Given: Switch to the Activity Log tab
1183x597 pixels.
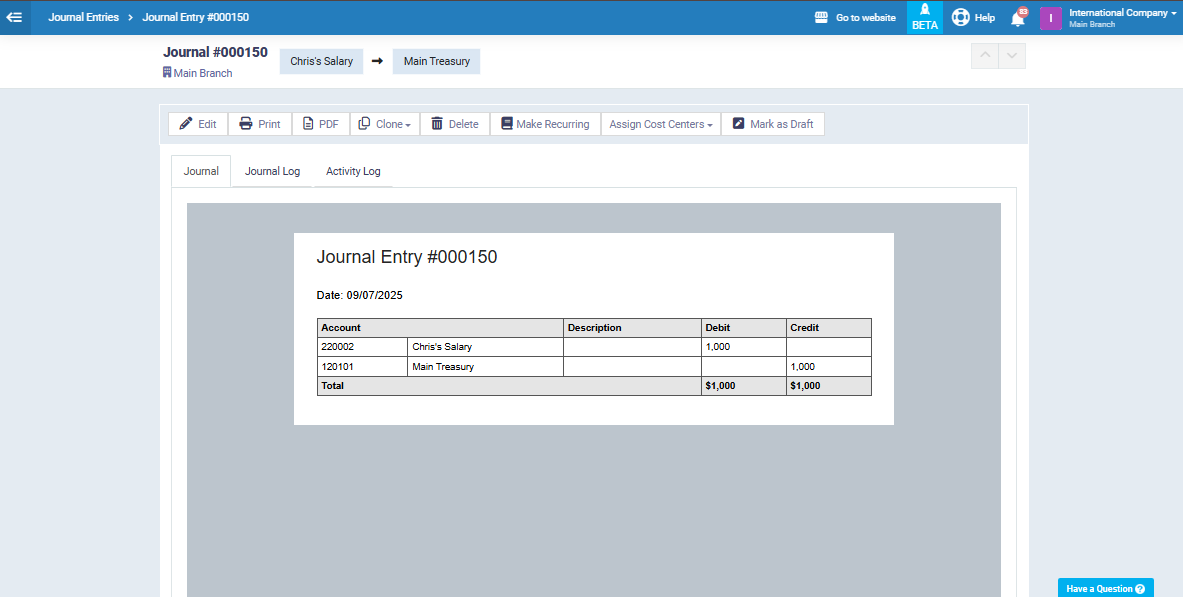Looking at the screenshot, I should click(353, 171).
